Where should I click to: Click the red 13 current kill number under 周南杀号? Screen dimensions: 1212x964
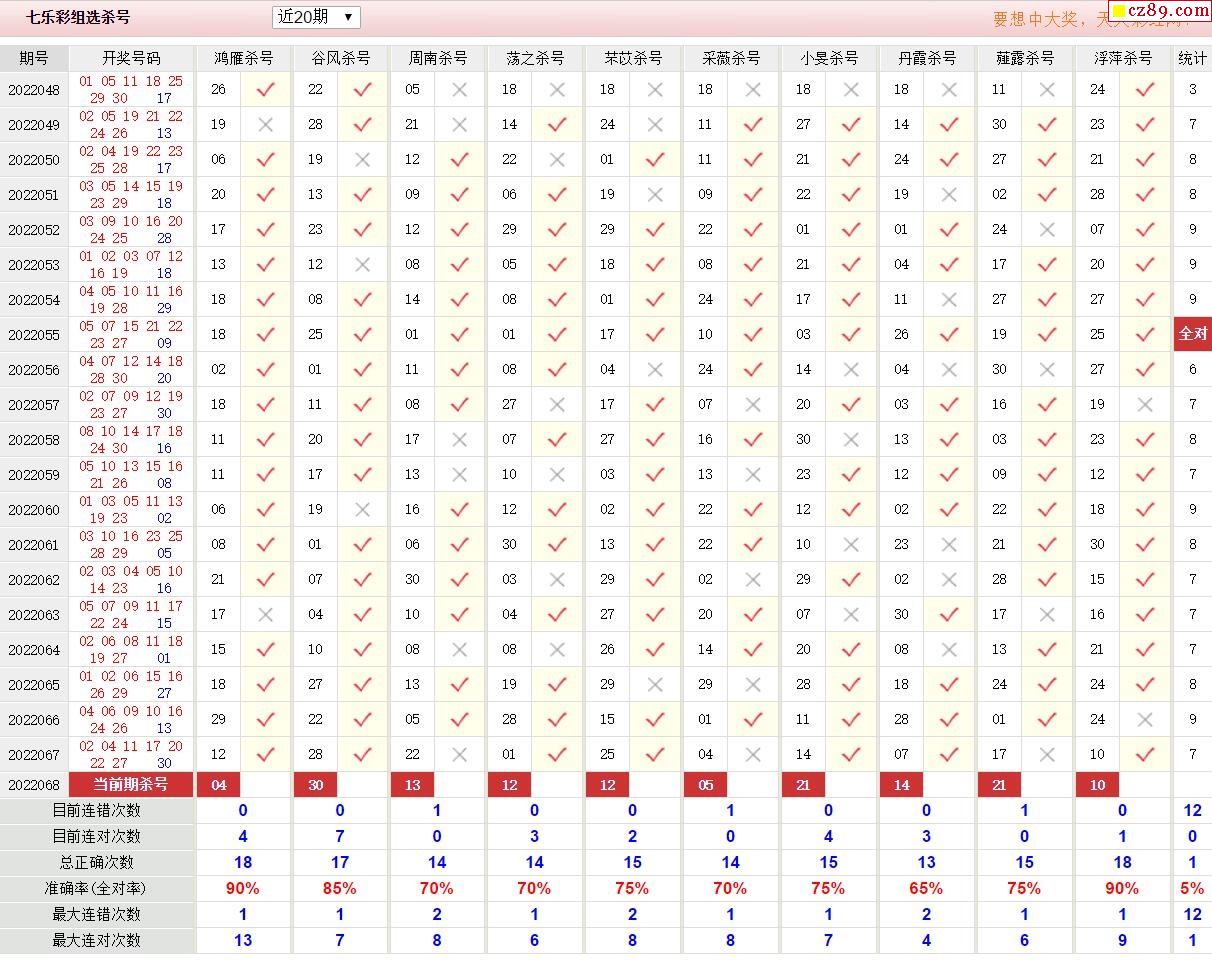(x=412, y=785)
